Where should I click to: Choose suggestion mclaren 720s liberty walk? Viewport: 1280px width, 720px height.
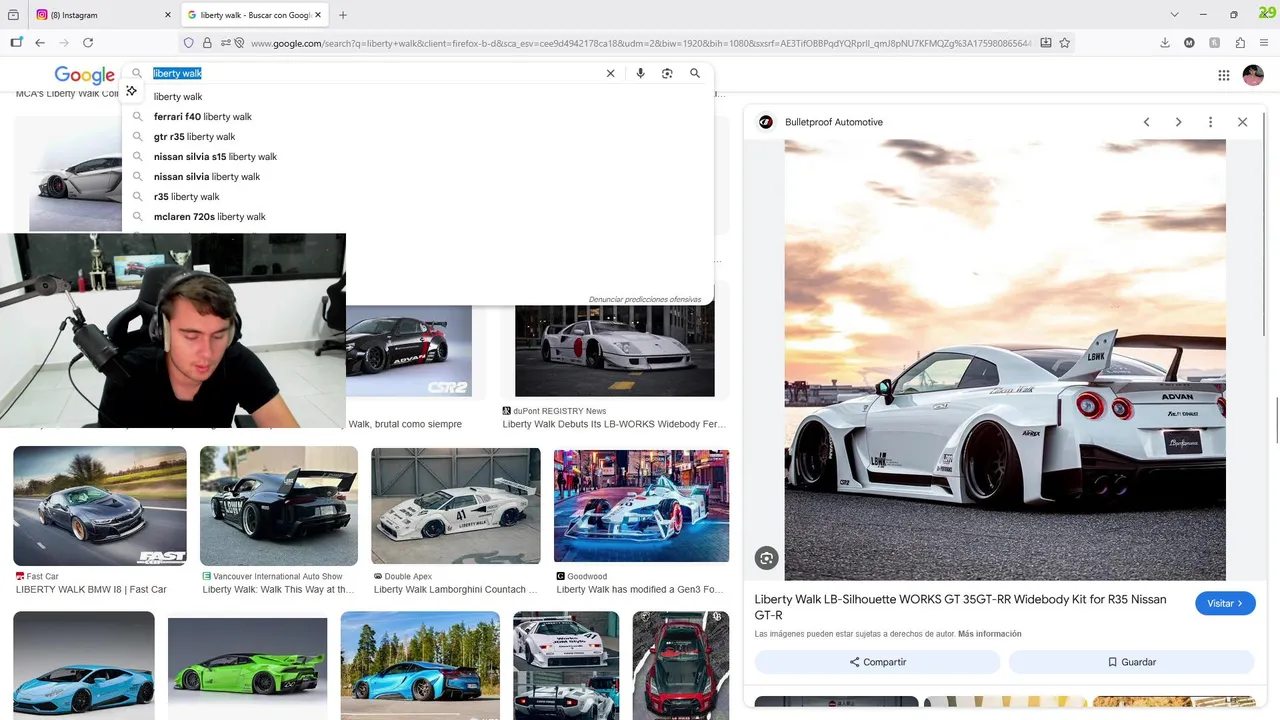pos(418,217)
